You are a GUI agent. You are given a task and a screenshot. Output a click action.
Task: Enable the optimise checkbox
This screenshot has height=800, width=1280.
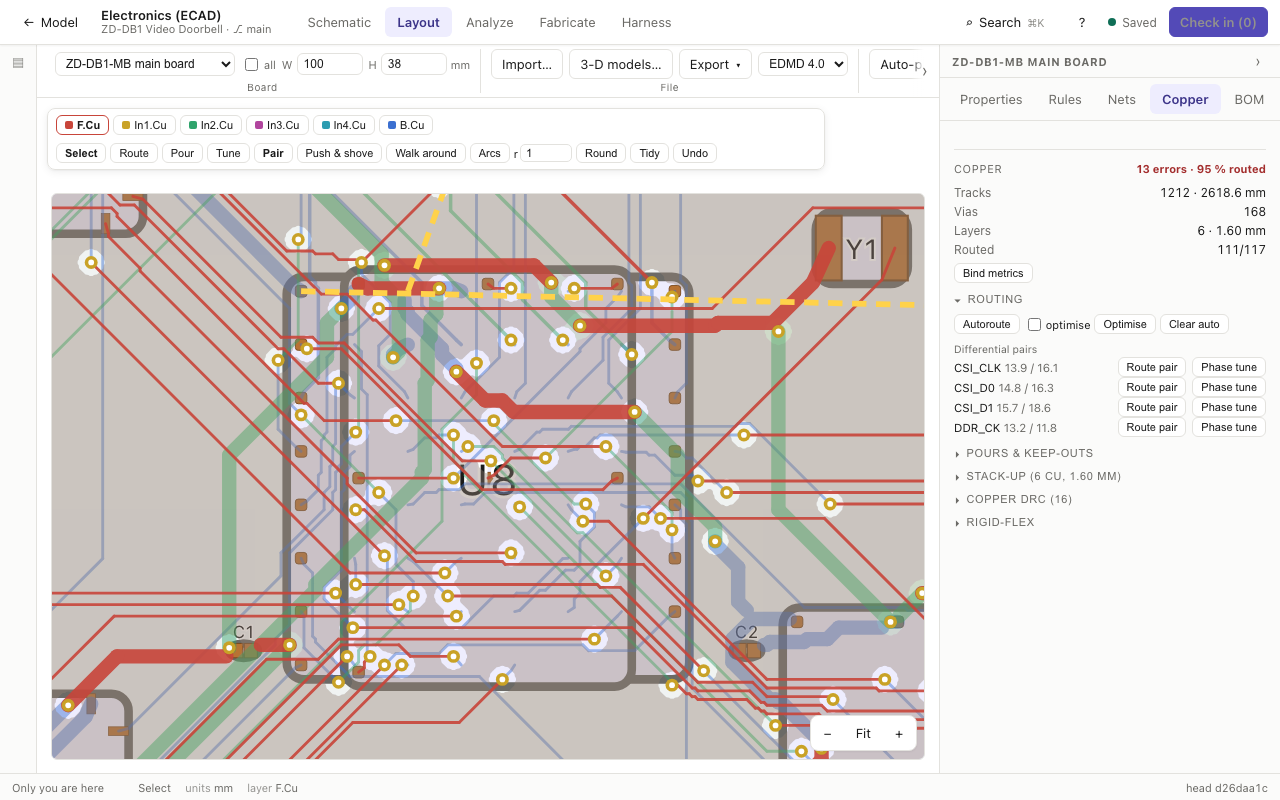(x=1035, y=324)
